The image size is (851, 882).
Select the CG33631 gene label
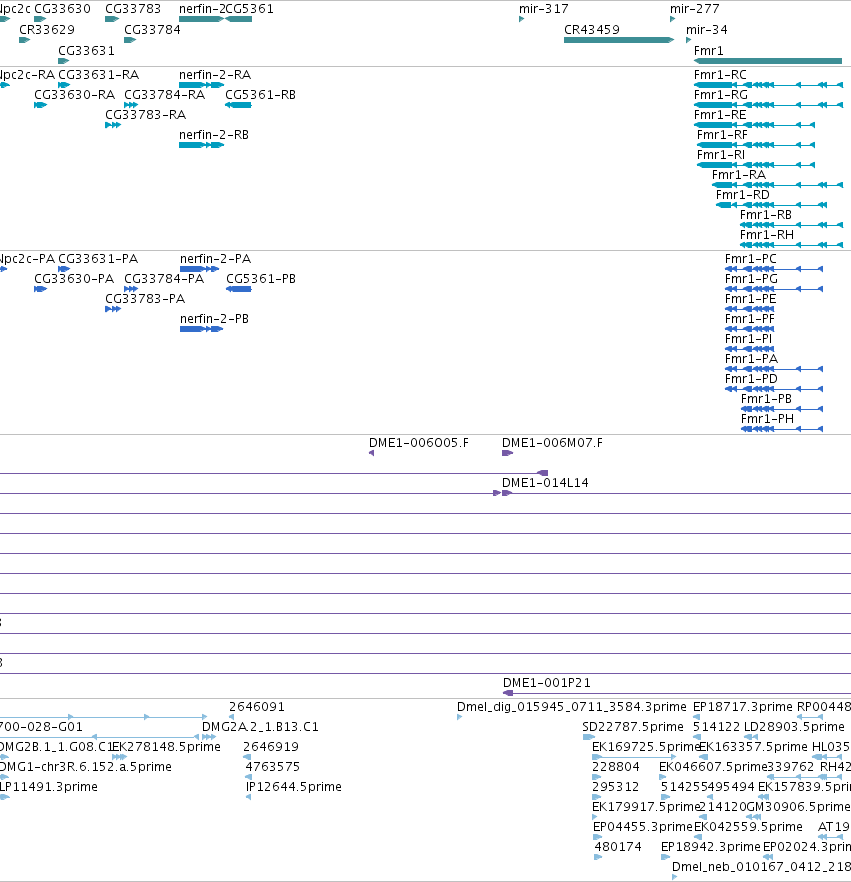tap(86, 51)
